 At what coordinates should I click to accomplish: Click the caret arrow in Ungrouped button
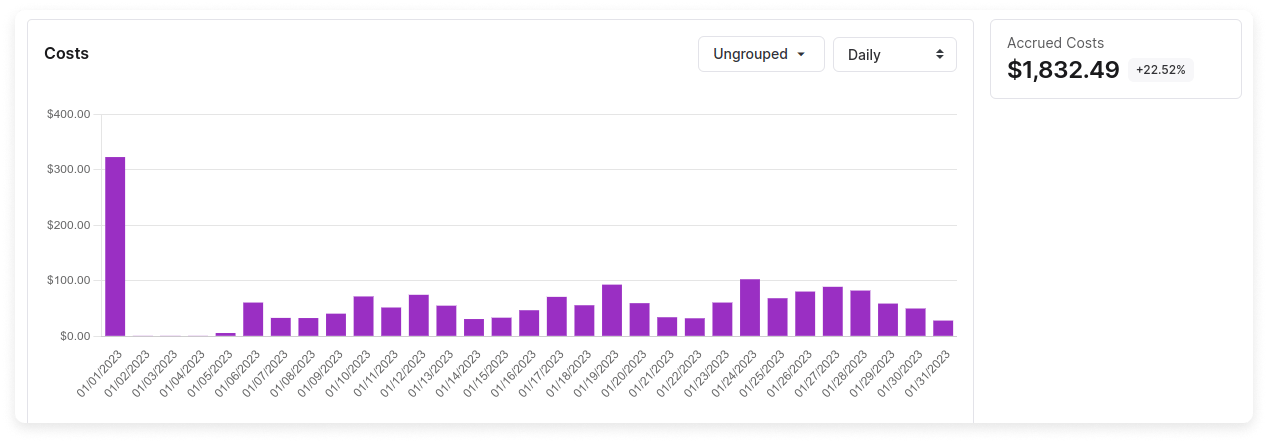[801, 54]
